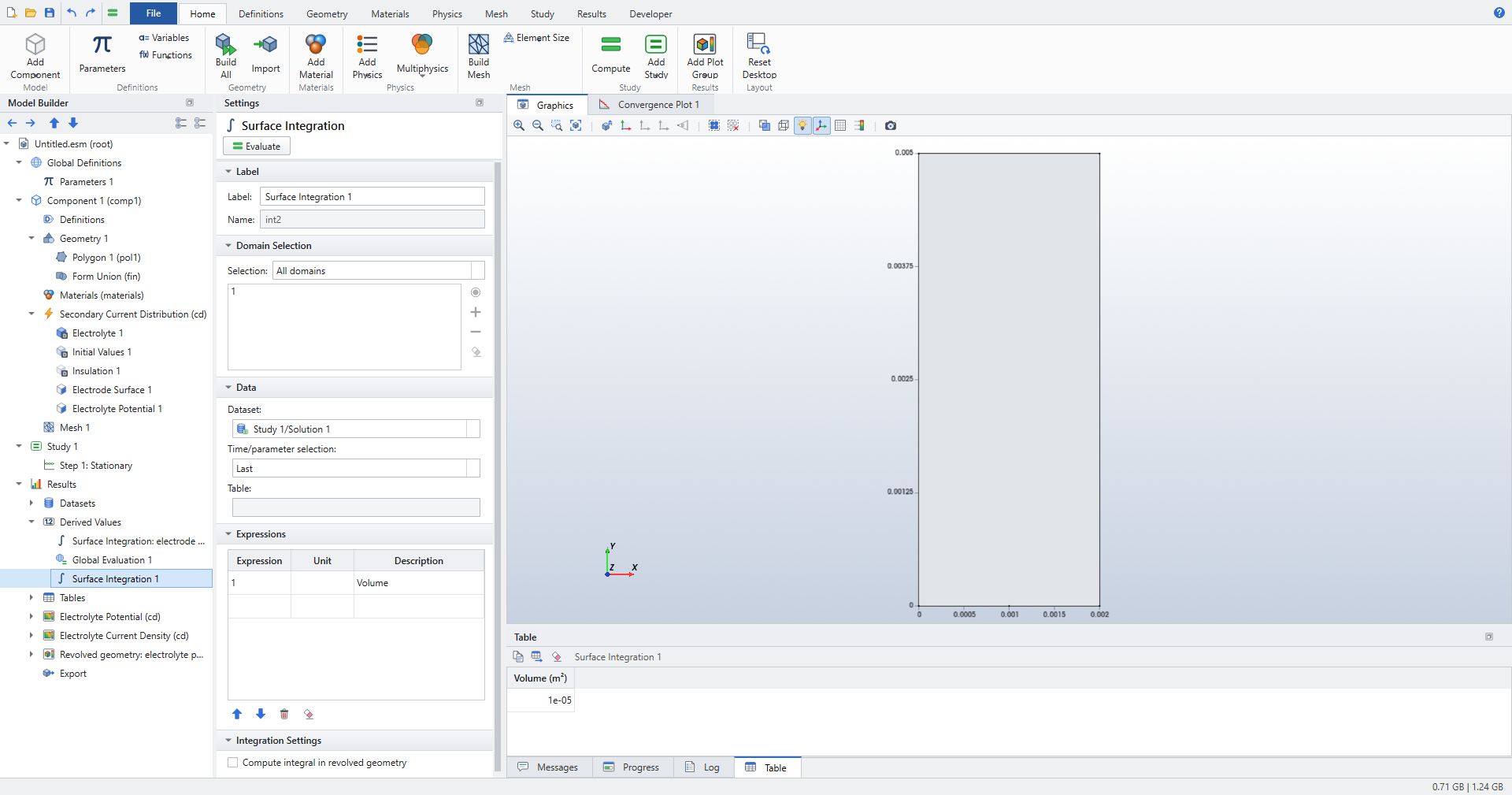Viewport: 1512px width, 795px height.
Task: Collapse the Integration Settings section
Action: [x=228, y=741]
